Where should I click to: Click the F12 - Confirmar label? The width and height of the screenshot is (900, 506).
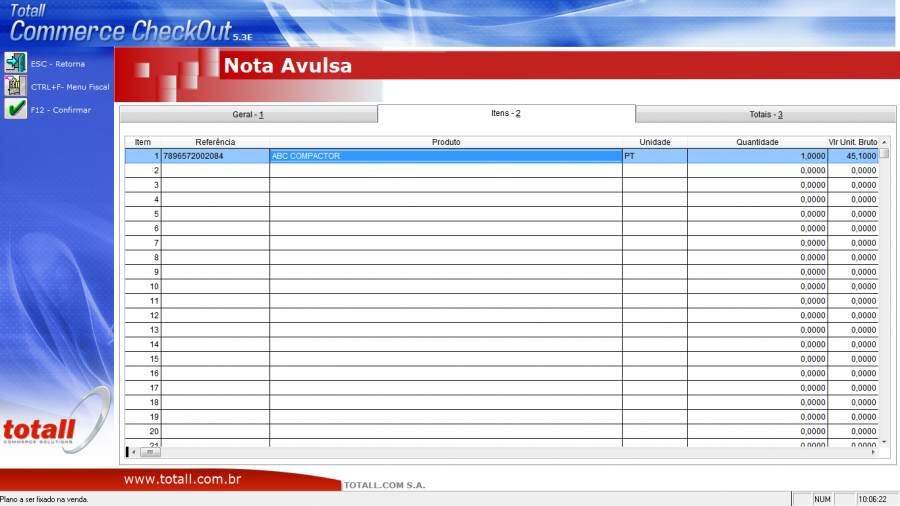[61, 110]
